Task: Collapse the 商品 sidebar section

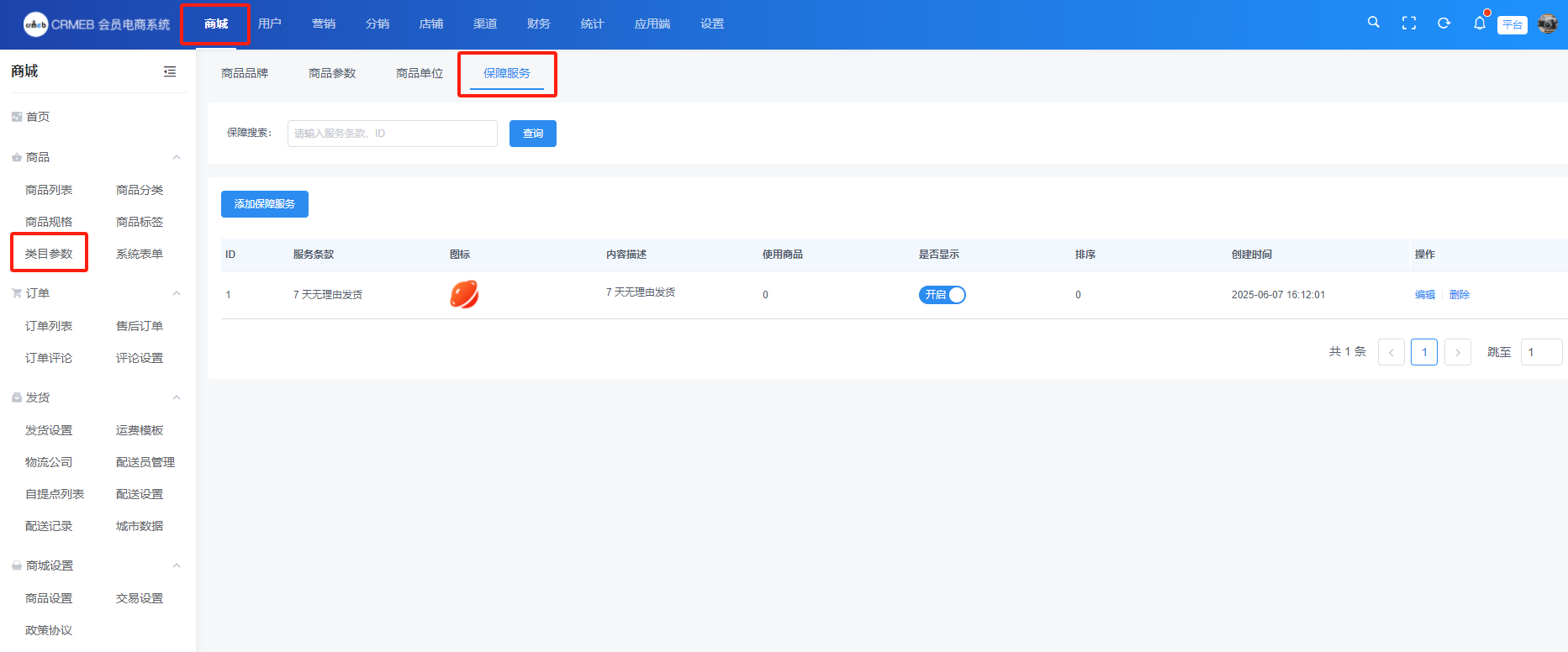Action: [x=177, y=157]
